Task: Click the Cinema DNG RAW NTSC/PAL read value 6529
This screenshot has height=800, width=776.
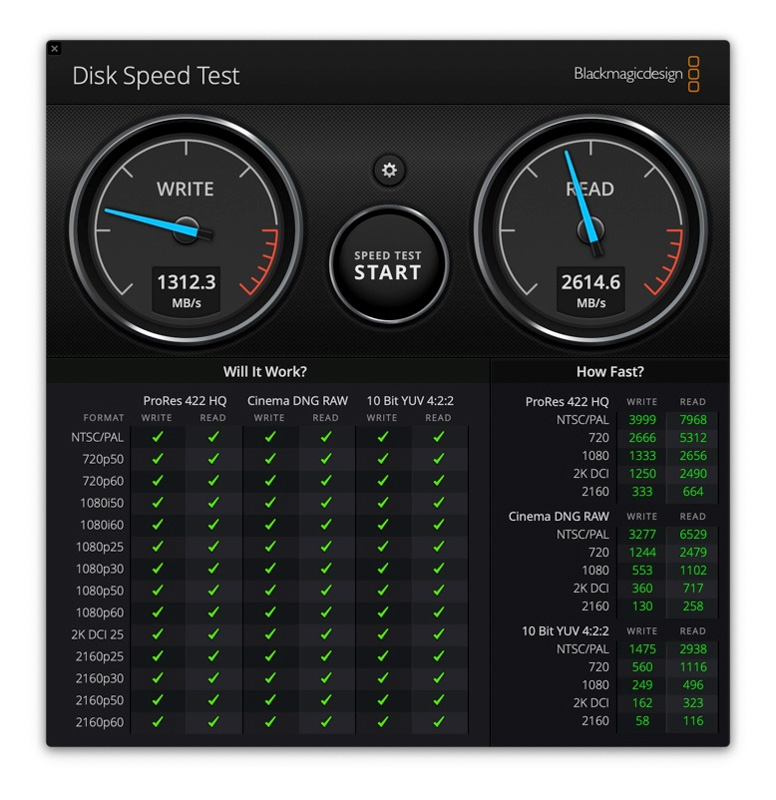Action: 692,534
